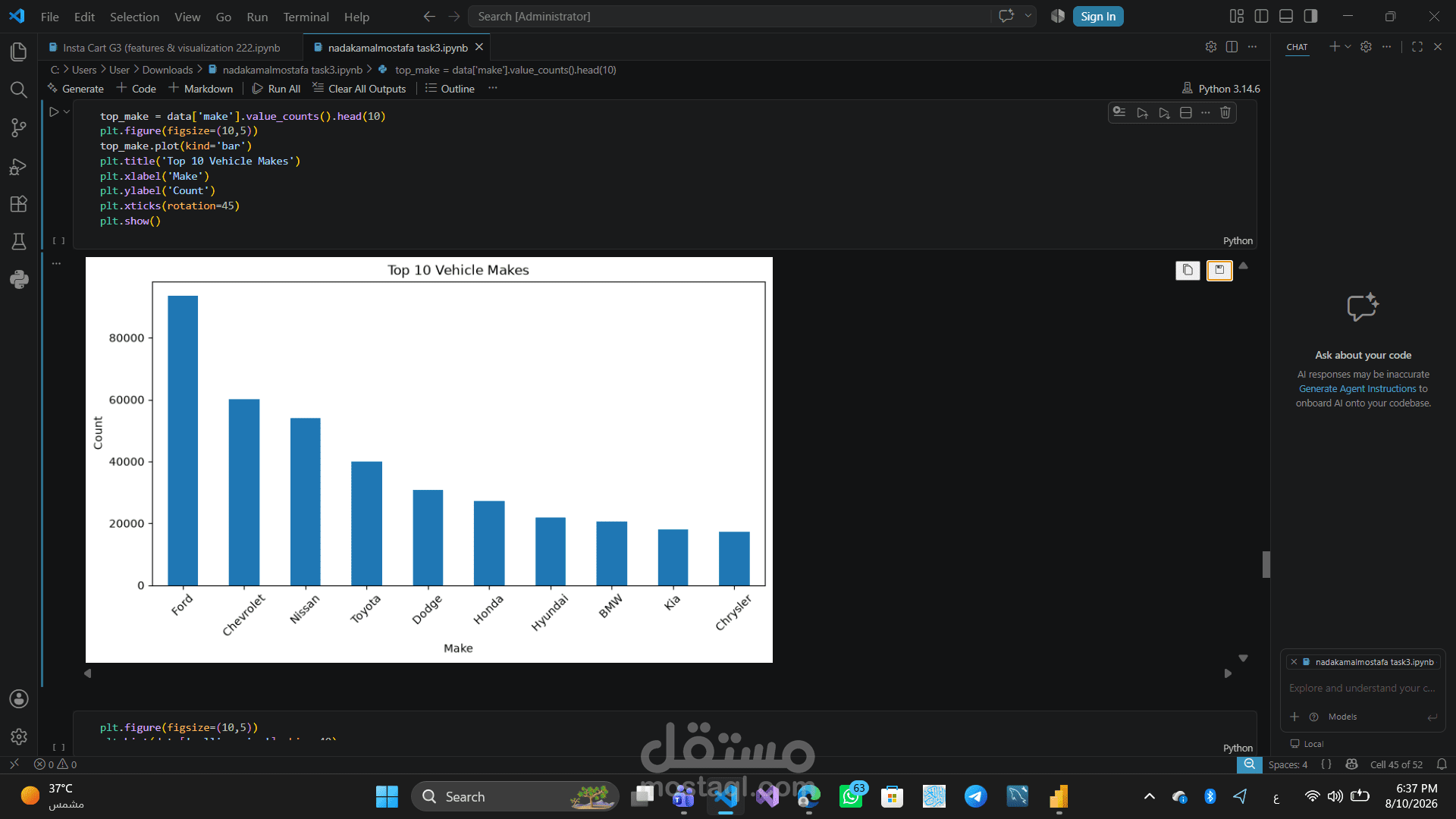This screenshot has width=1456, height=819.
Task: Open the Terminal menu
Action: tap(306, 17)
